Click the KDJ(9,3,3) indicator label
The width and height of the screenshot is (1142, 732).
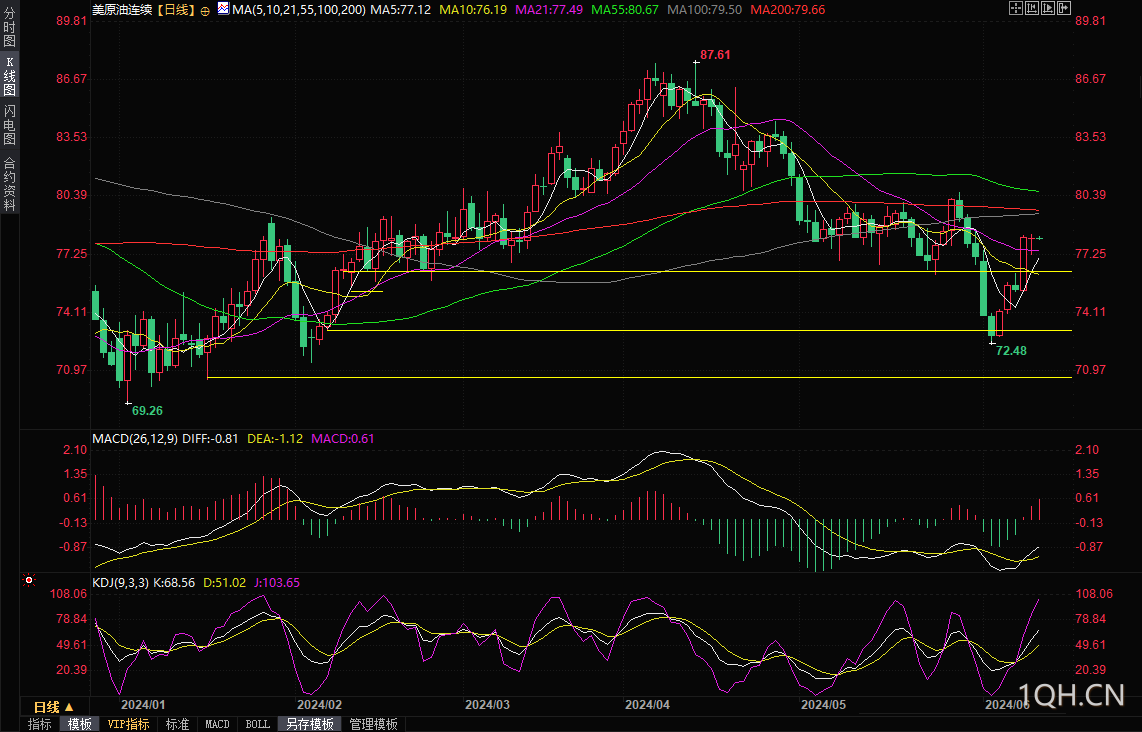pyautogui.click(x=121, y=583)
